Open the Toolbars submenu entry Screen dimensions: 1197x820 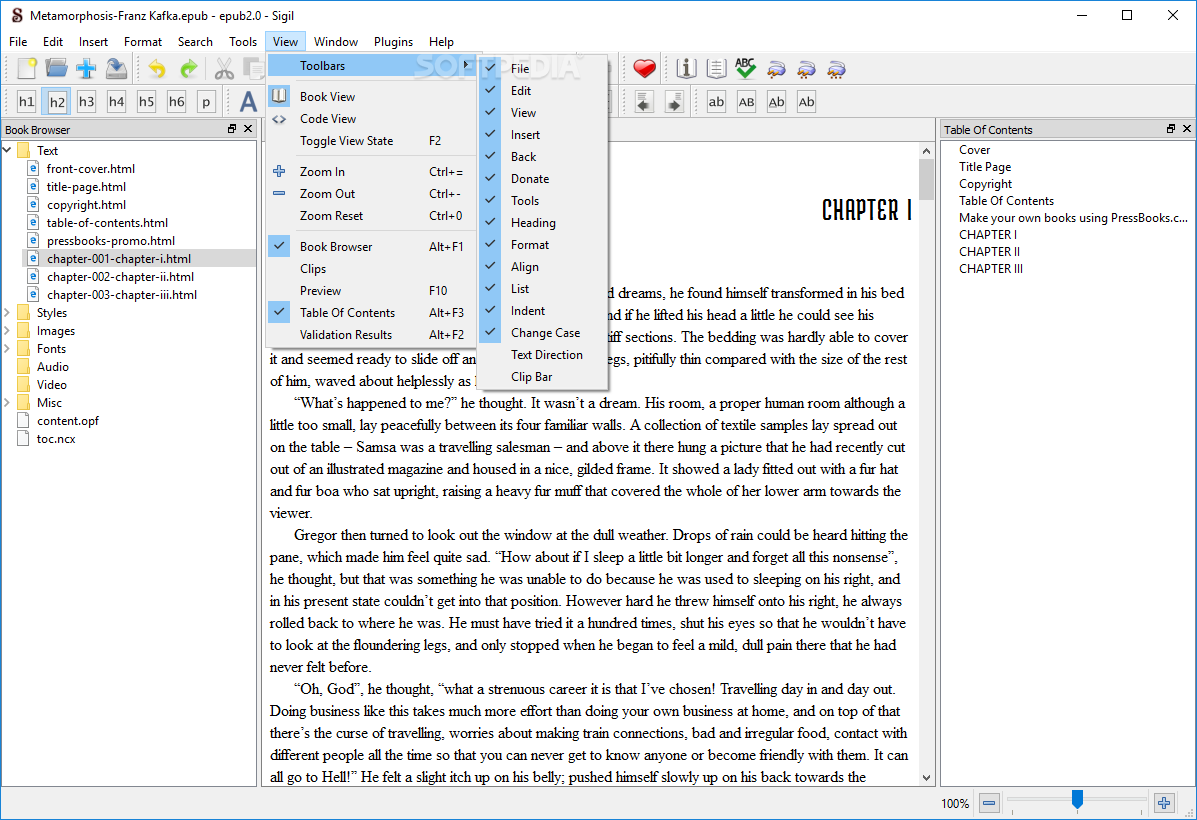click(372, 66)
